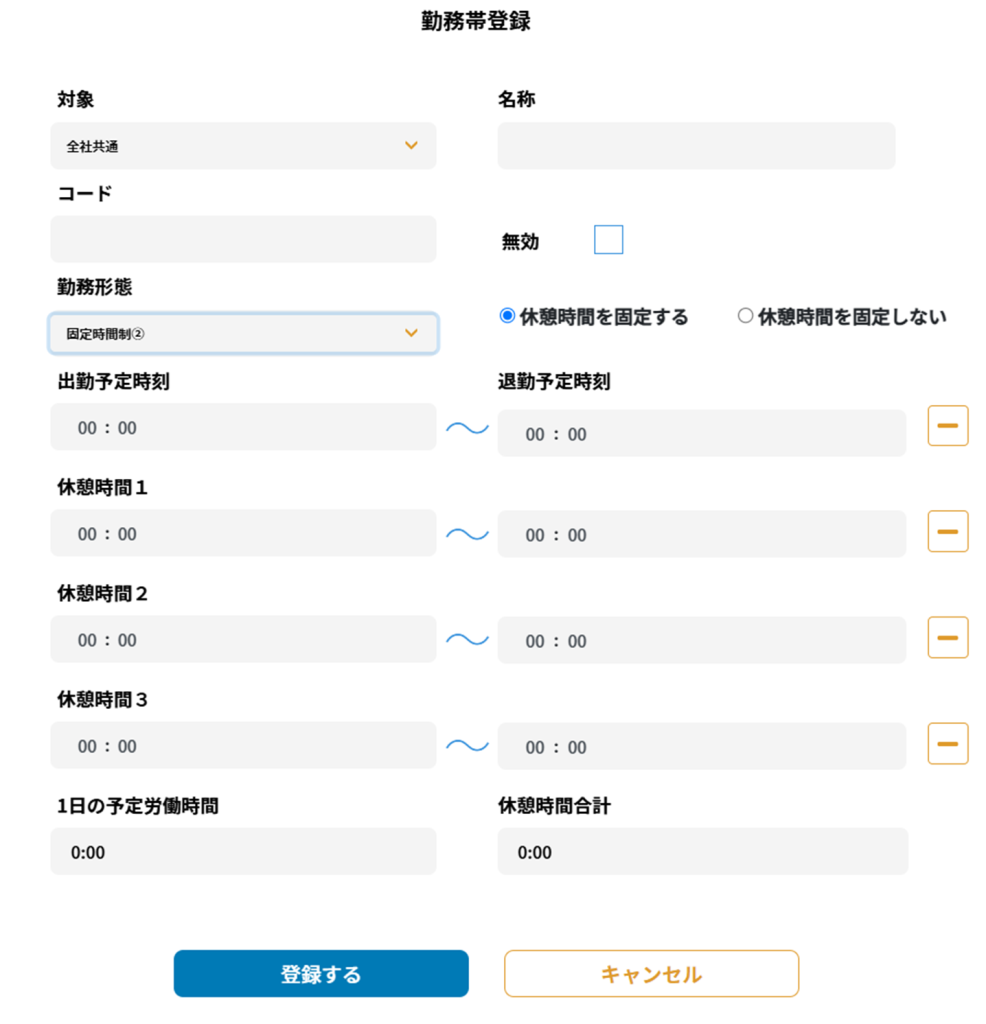Select 休憩時間を固定する radio option
This screenshot has width=986, height=1024.
coord(507,316)
